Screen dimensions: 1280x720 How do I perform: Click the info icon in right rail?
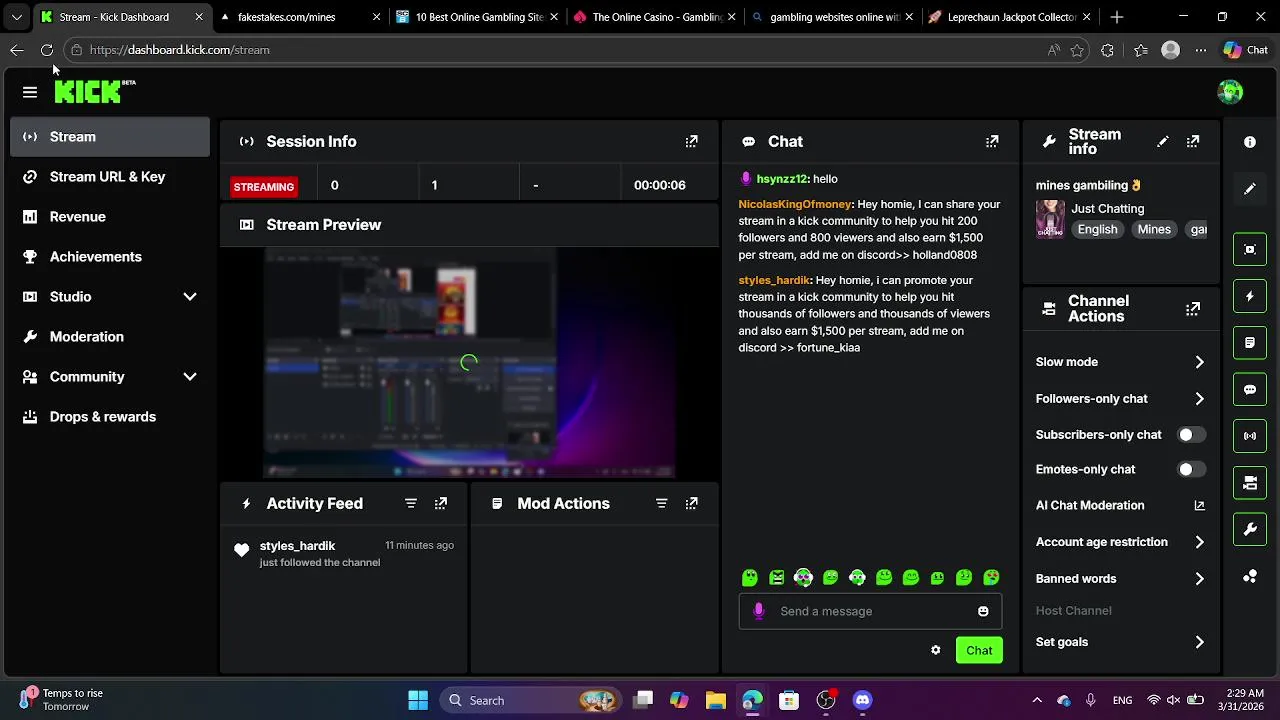pos(1250,142)
